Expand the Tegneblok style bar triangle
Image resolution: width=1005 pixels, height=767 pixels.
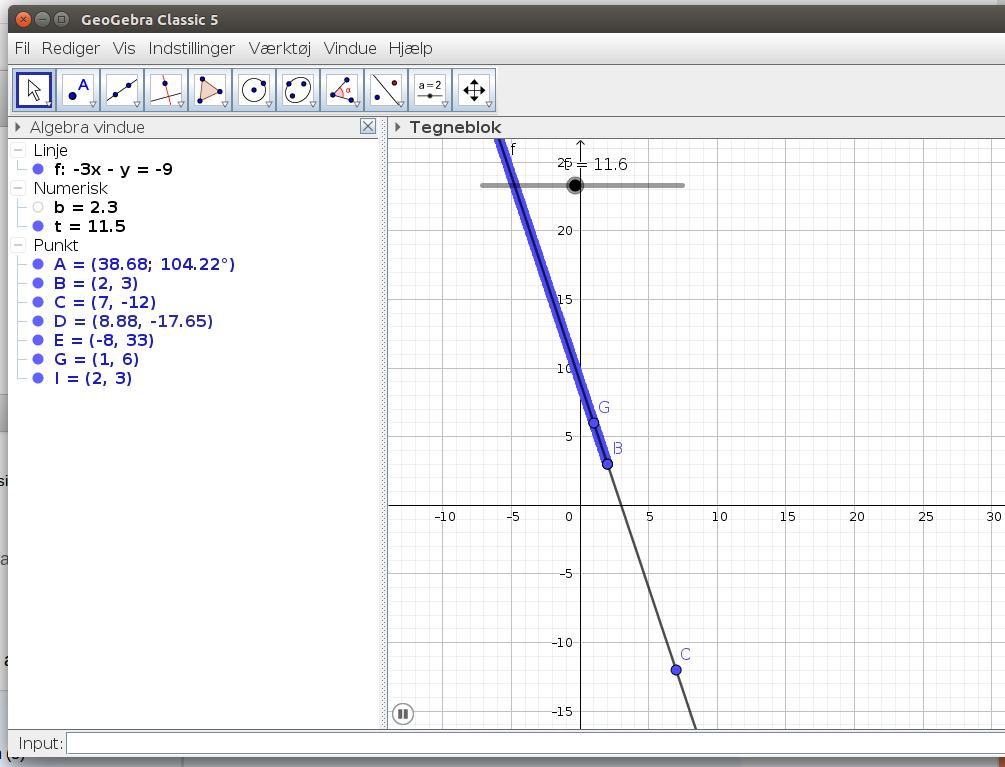[x=398, y=127]
